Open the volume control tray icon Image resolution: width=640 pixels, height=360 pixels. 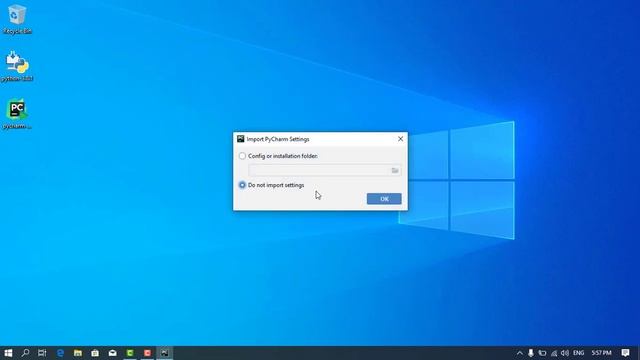565,353
